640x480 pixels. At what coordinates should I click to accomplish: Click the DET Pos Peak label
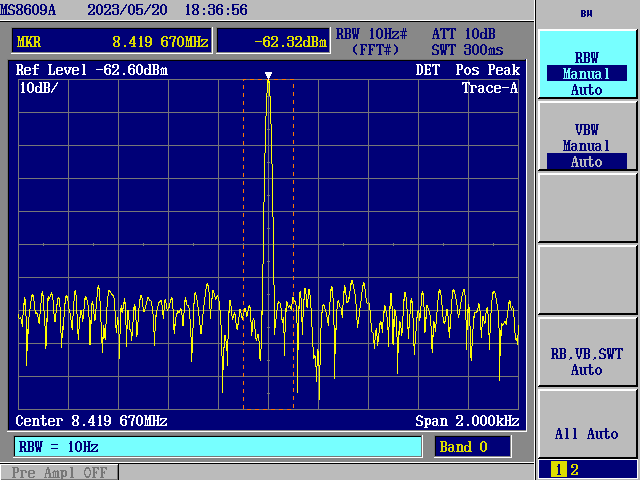(468, 70)
